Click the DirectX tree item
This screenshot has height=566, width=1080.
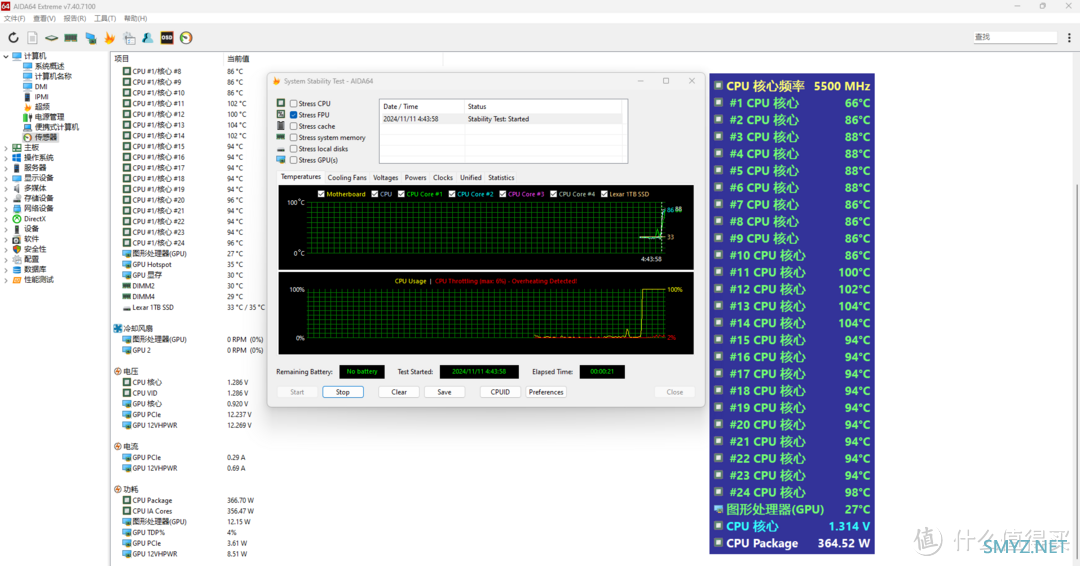pyautogui.click(x=30, y=219)
